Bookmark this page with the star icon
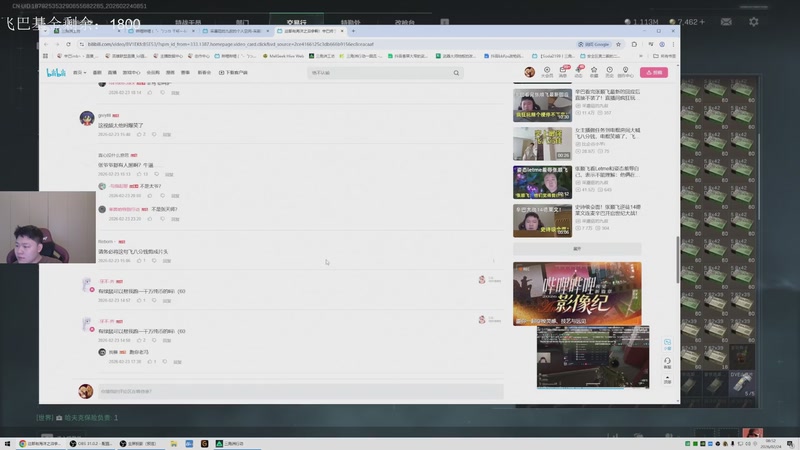 tap(618, 44)
